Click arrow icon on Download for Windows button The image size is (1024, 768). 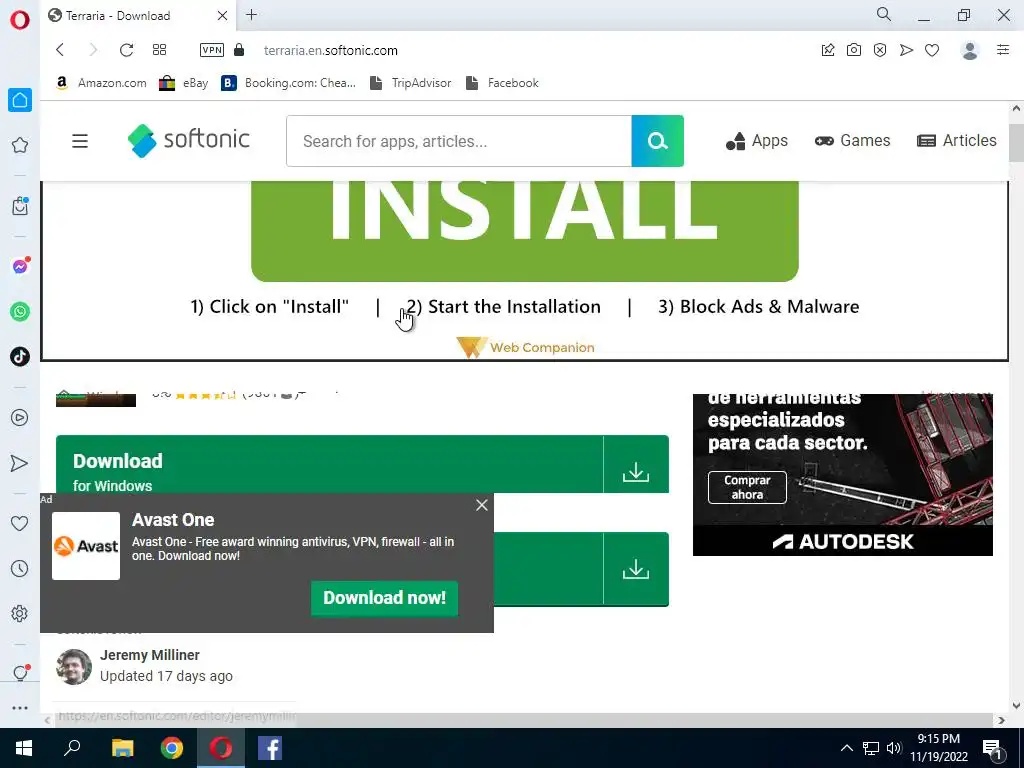point(635,472)
